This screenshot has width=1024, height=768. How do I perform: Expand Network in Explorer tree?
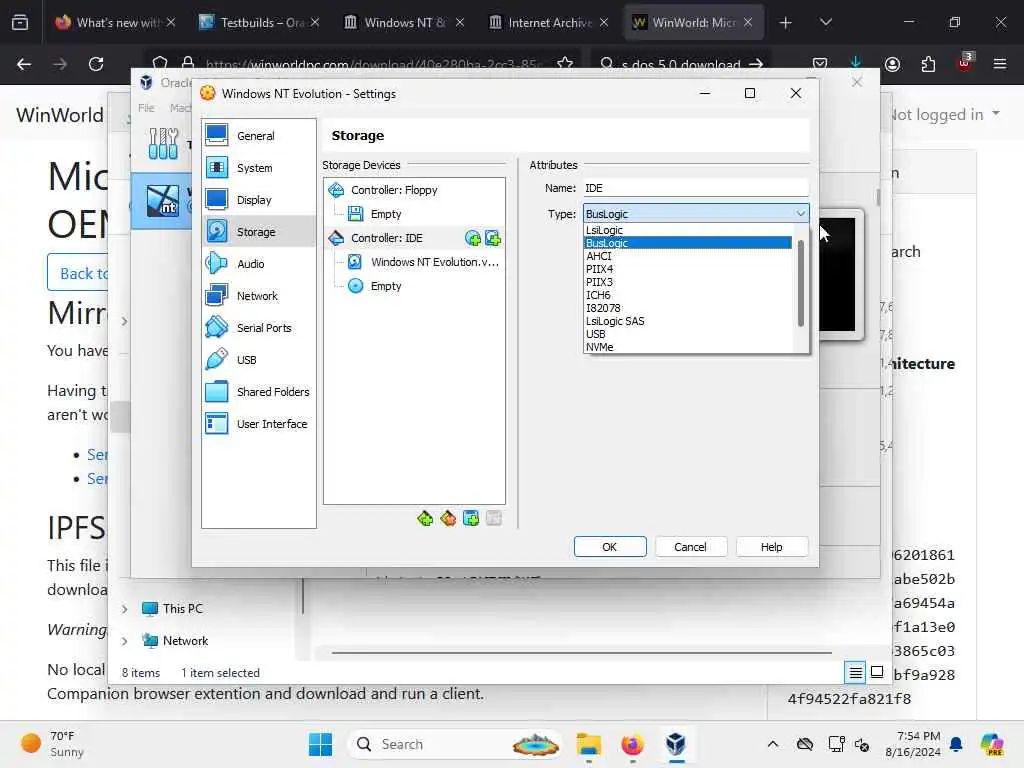[x=125, y=641]
